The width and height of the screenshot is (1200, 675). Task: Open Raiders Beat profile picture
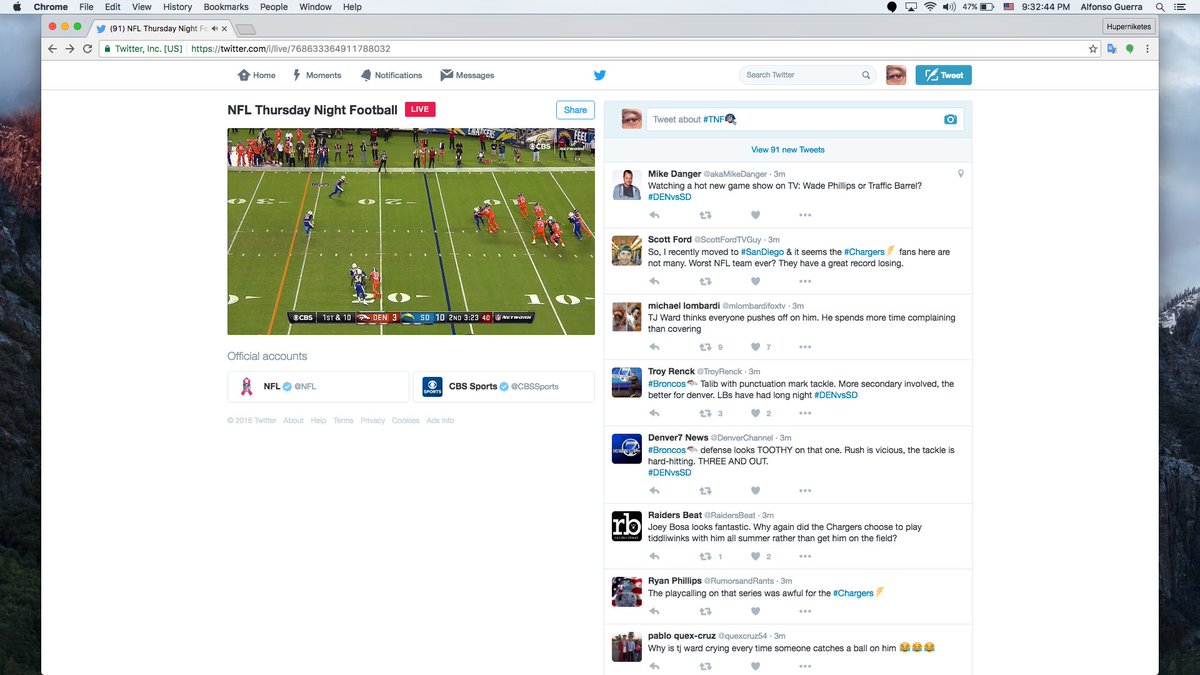[626, 526]
